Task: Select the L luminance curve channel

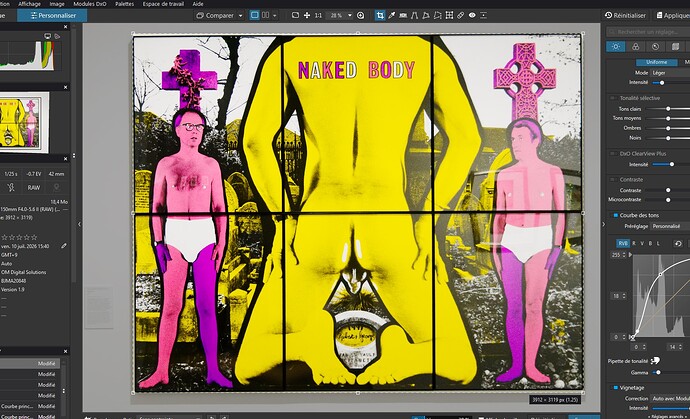Action: point(659,243)
